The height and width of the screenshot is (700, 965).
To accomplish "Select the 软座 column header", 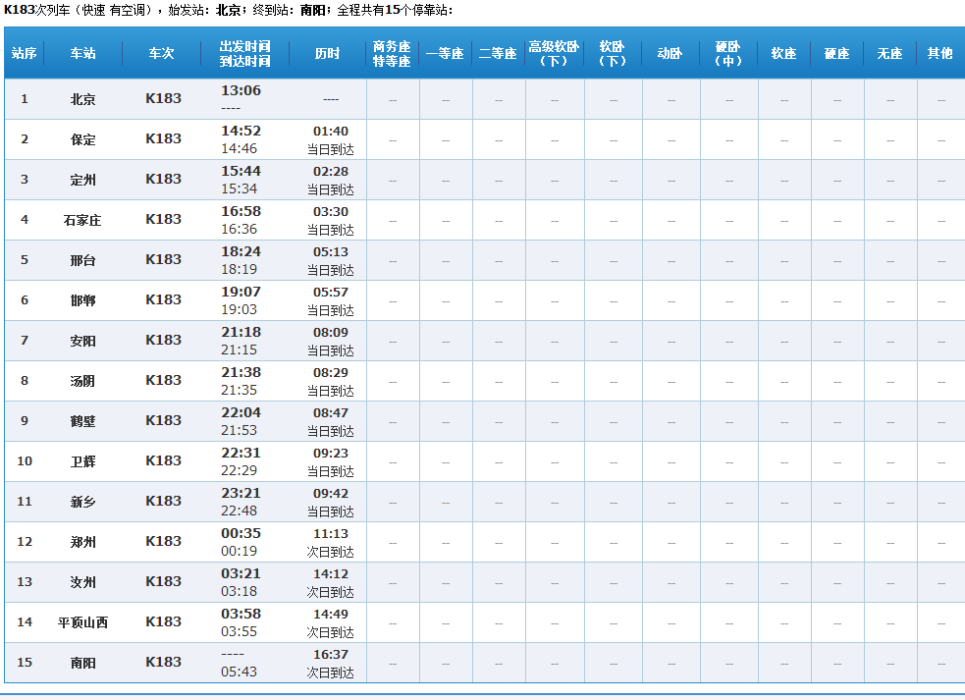I will pyautogui.click(x=784, y=54).
